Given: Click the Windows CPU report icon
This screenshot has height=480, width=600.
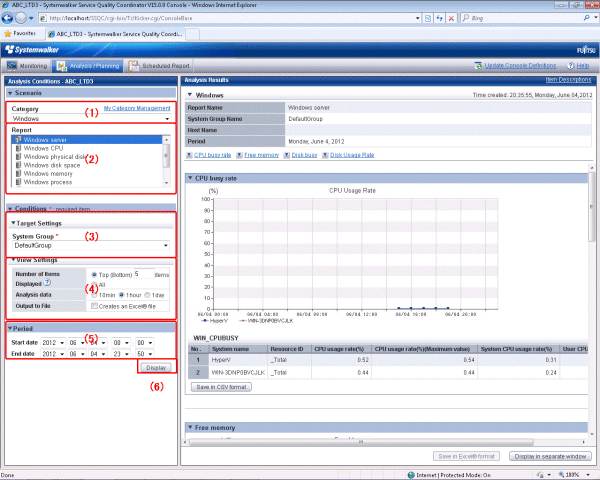Looking at the screenshot, I should click(x=18, y=148).
